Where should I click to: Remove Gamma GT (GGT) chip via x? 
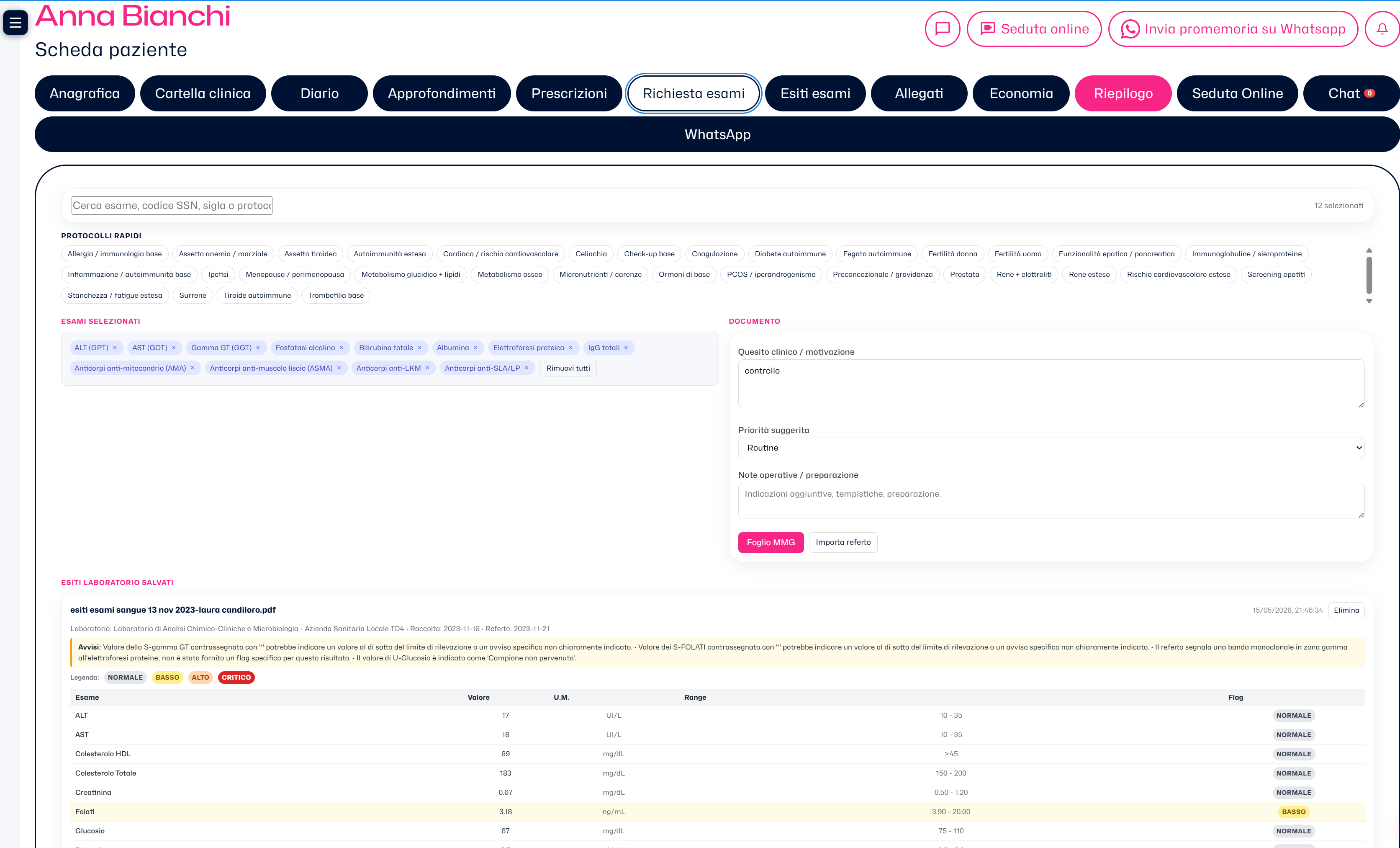(x=258, y=348)
